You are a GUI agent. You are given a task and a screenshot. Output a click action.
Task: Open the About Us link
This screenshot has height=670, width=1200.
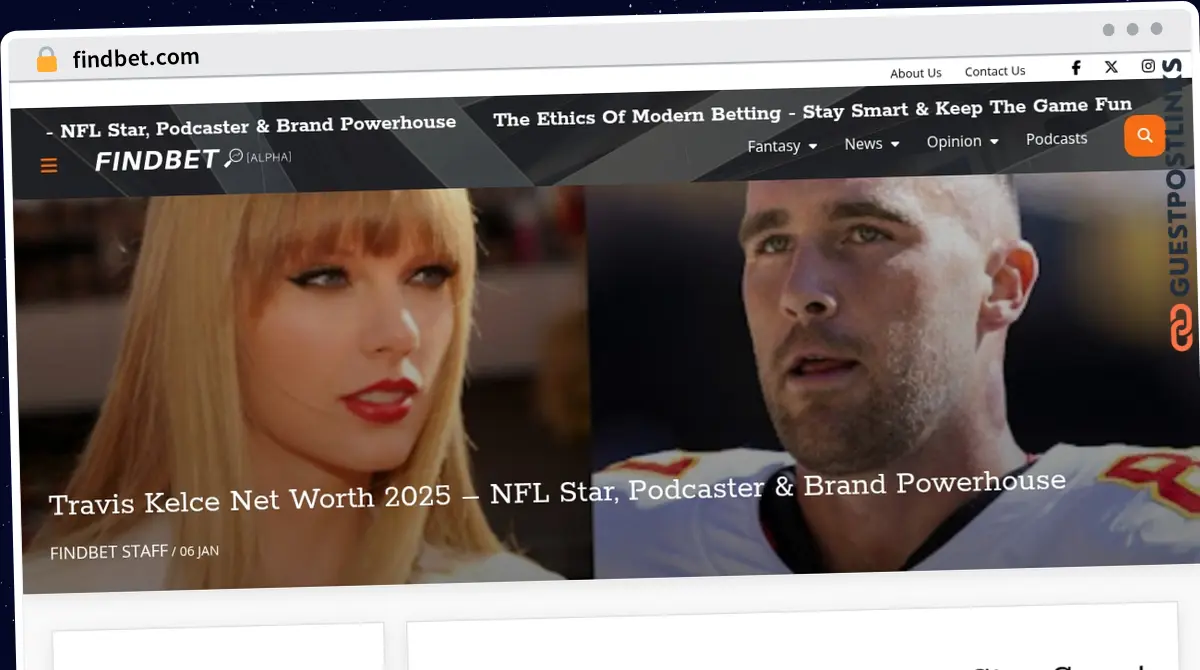(915, 73)
